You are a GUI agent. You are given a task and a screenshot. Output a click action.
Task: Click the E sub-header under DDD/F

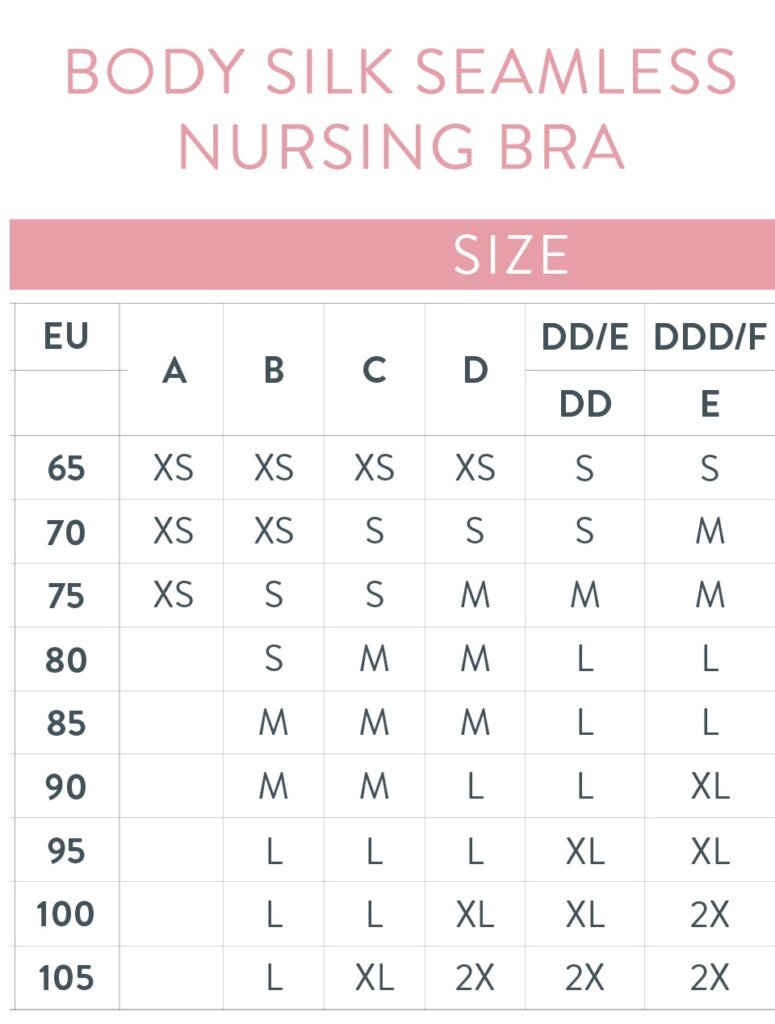[710, 404]
